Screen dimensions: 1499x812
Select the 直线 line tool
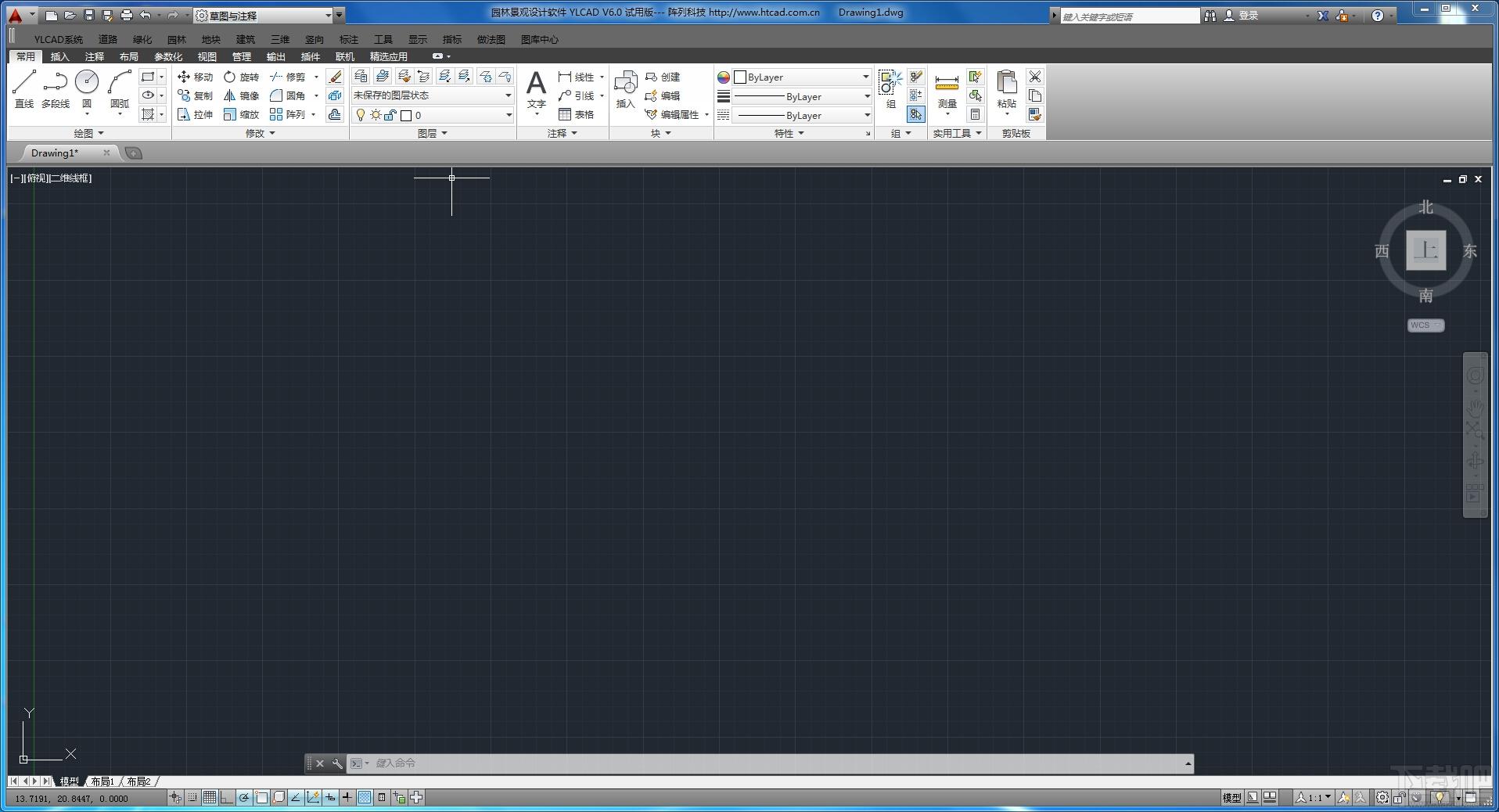pyautogui.click(x=24, y=88)
